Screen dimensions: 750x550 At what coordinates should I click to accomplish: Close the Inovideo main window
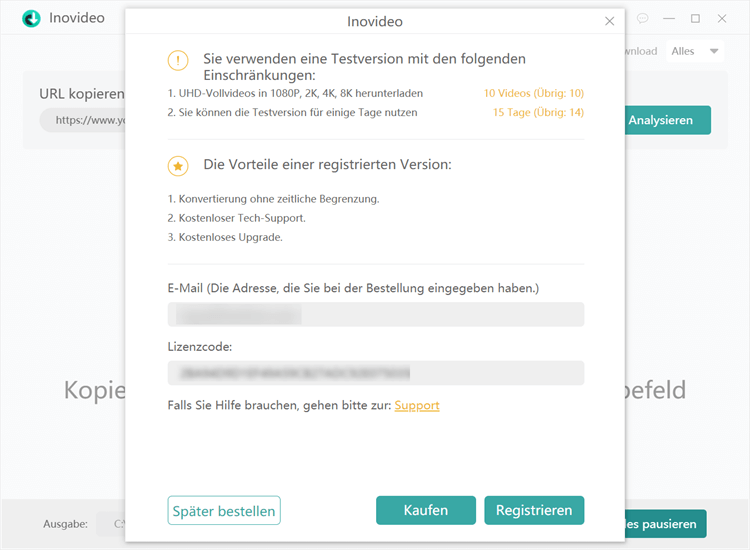tap(722, 19)
